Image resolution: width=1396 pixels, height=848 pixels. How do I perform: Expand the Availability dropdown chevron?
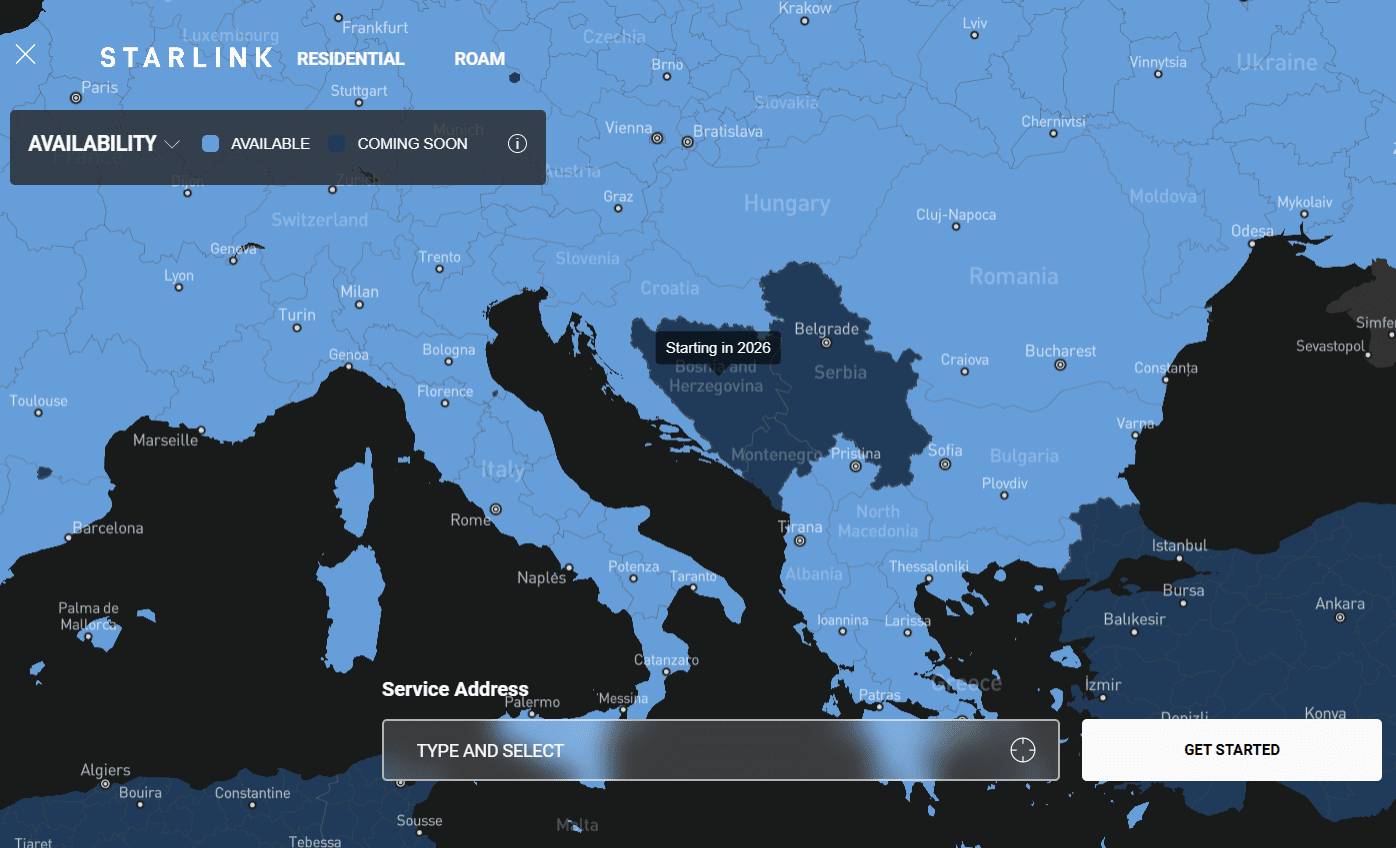[x=172, y=144]
